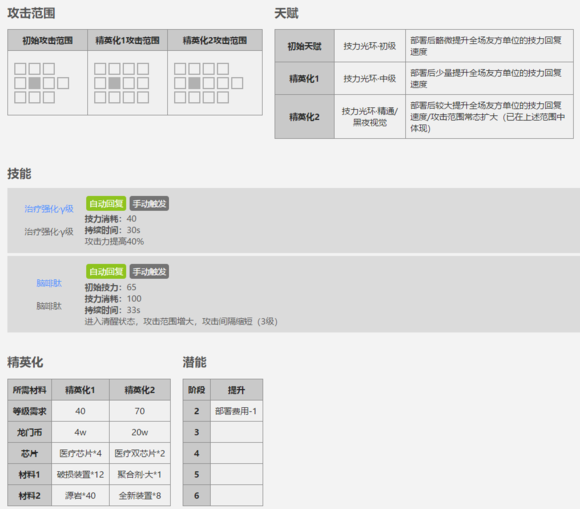
Task: Click the 精英化2攻击范围 column header
Action: click(215, 40)
